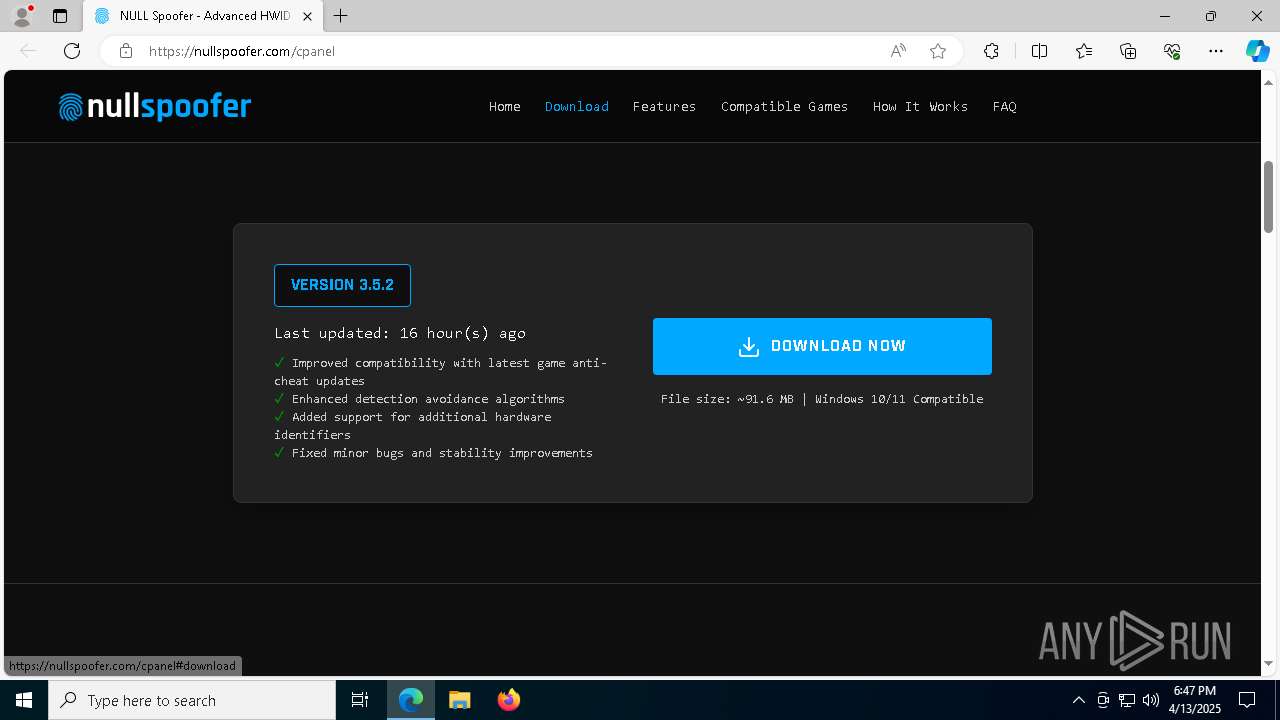Screen dimensions: 1280x720
Task: Open the tab actions menu icon
Action: click(60, 16)
